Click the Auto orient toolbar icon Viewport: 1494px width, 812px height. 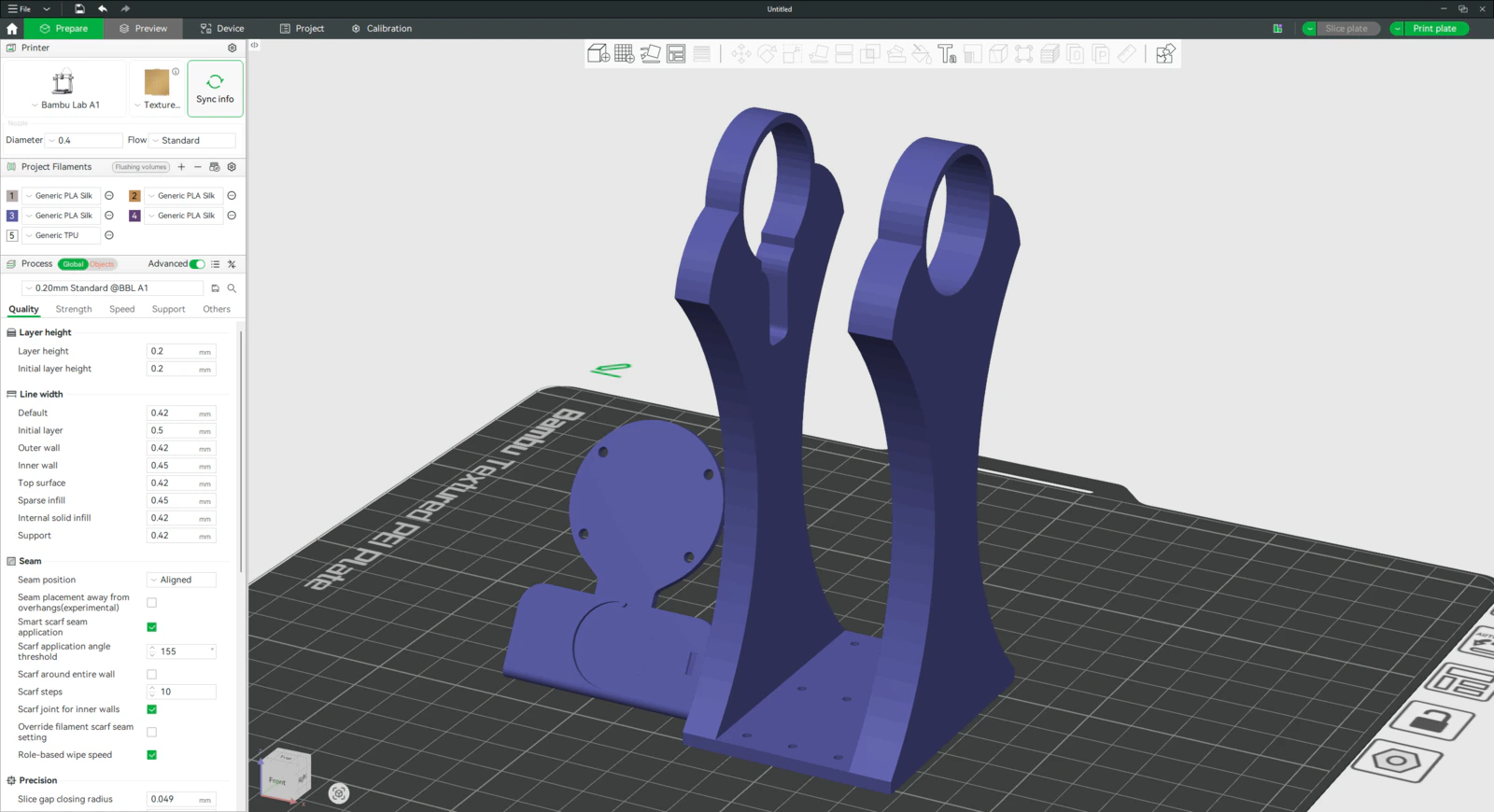[651, 54]
